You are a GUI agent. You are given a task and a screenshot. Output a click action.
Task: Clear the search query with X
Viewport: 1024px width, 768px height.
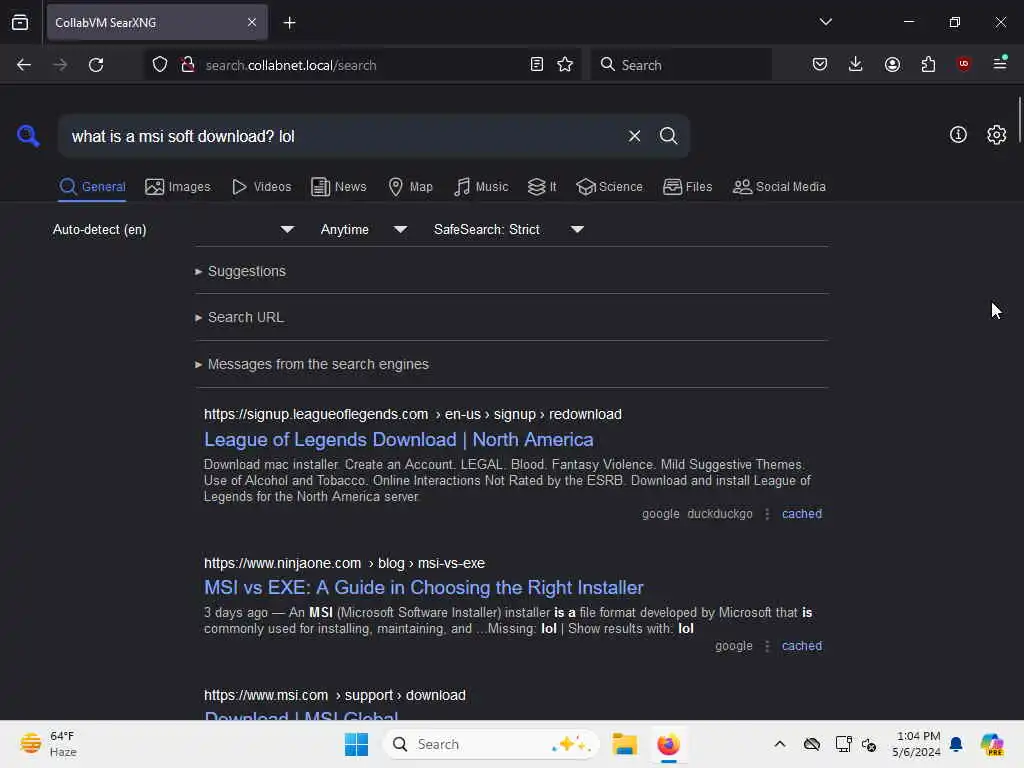(x=634, y=136)
